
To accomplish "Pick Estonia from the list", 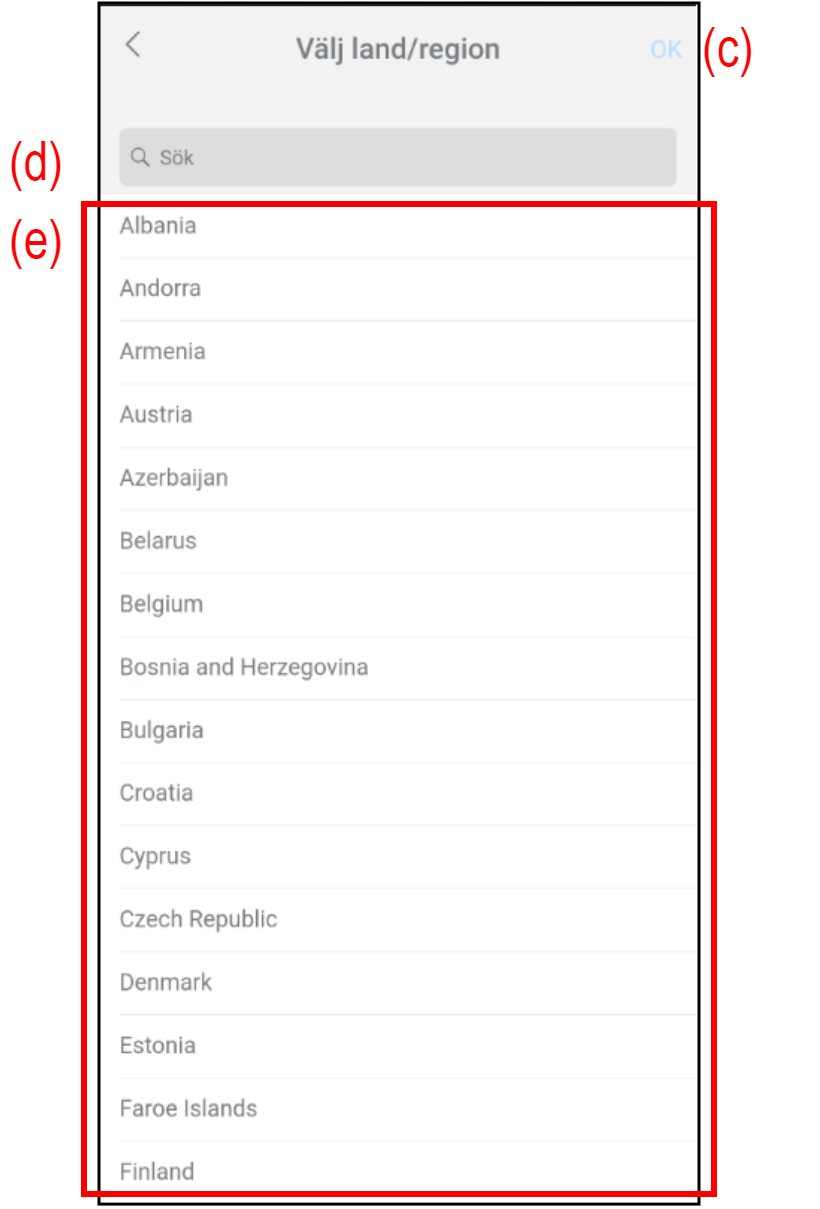I will (x=158, y=1045).
